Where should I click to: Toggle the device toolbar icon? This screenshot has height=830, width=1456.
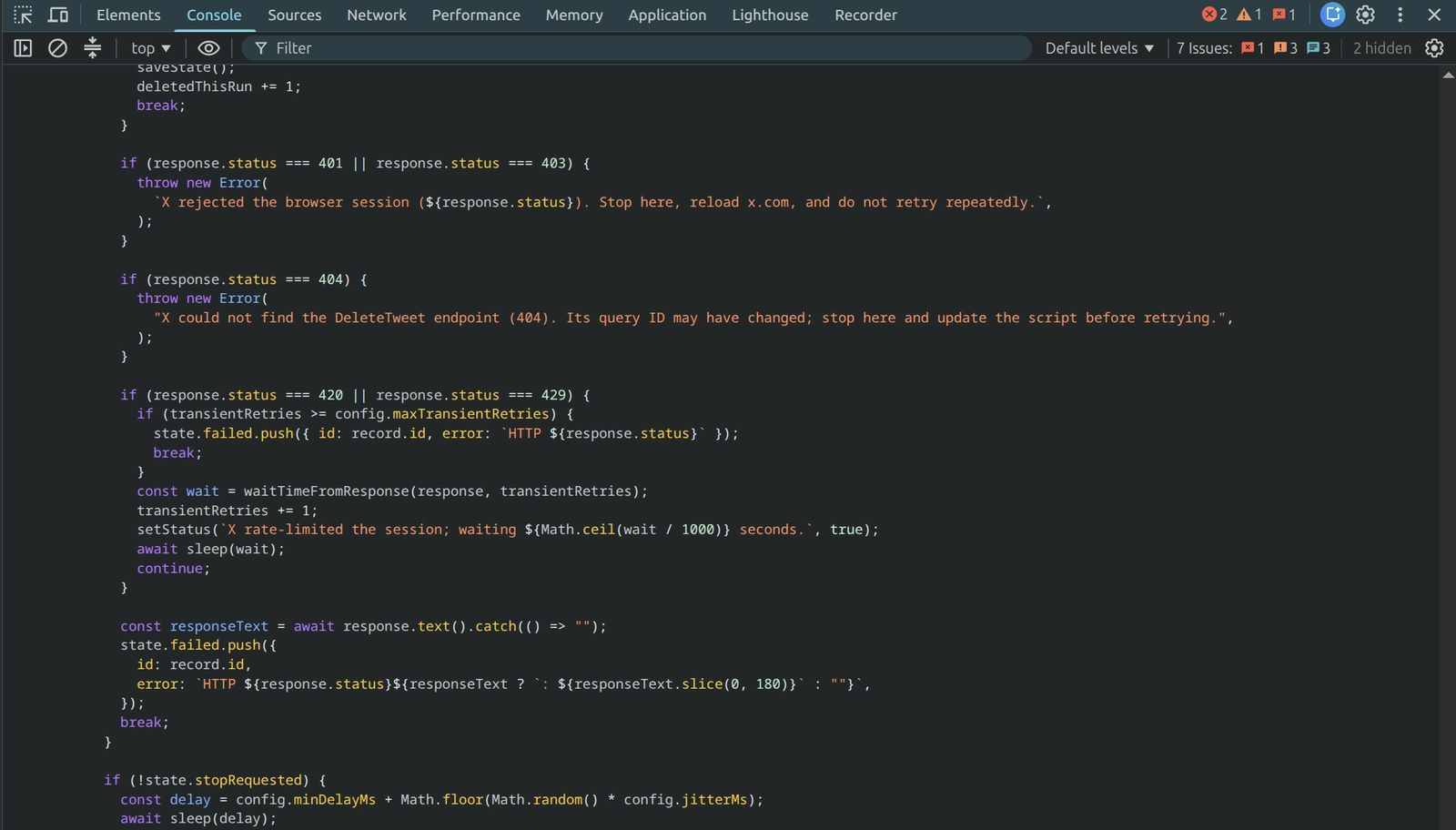58,15
